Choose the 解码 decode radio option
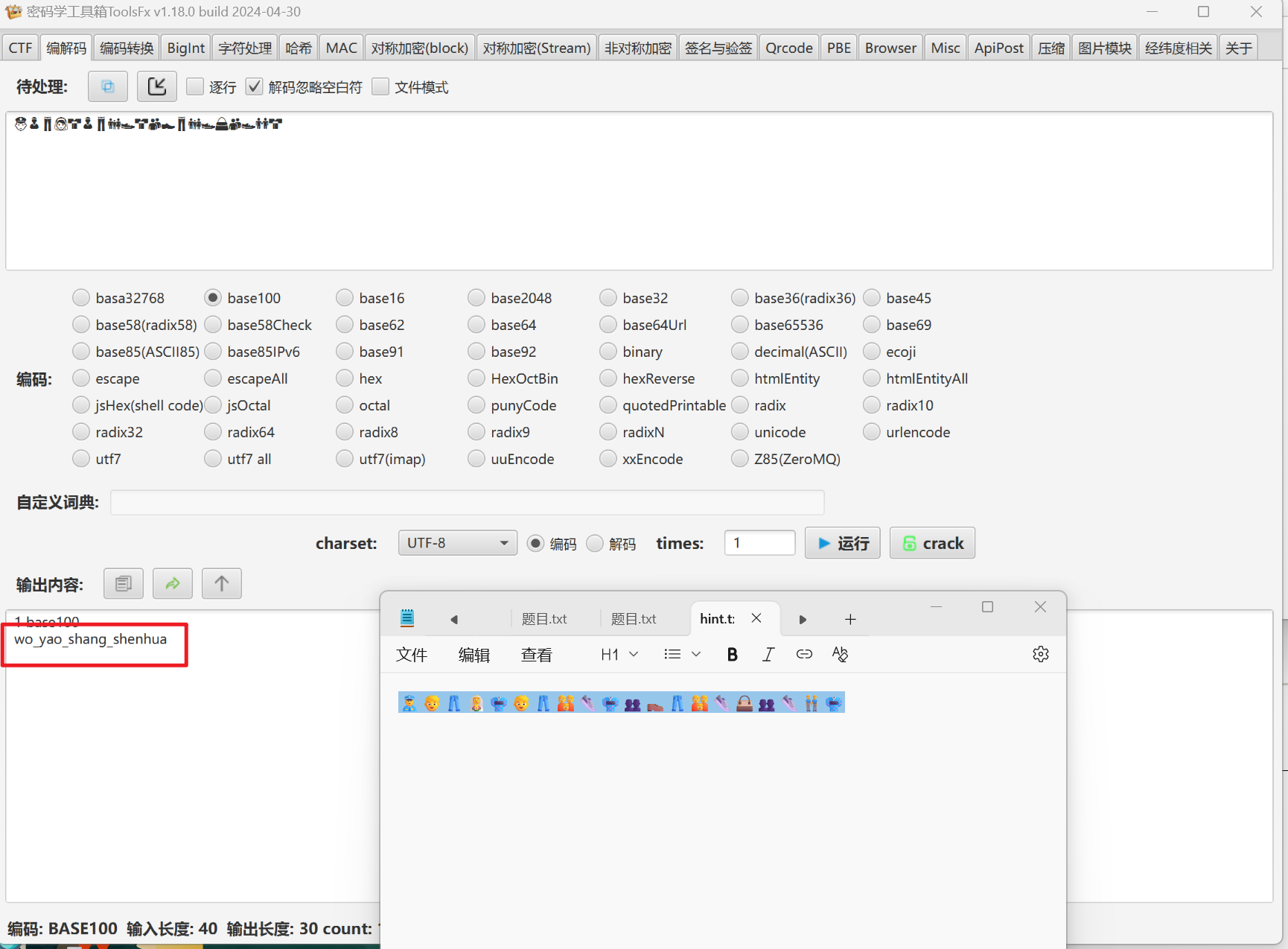 pyautogui.click(x=595, y=543)
